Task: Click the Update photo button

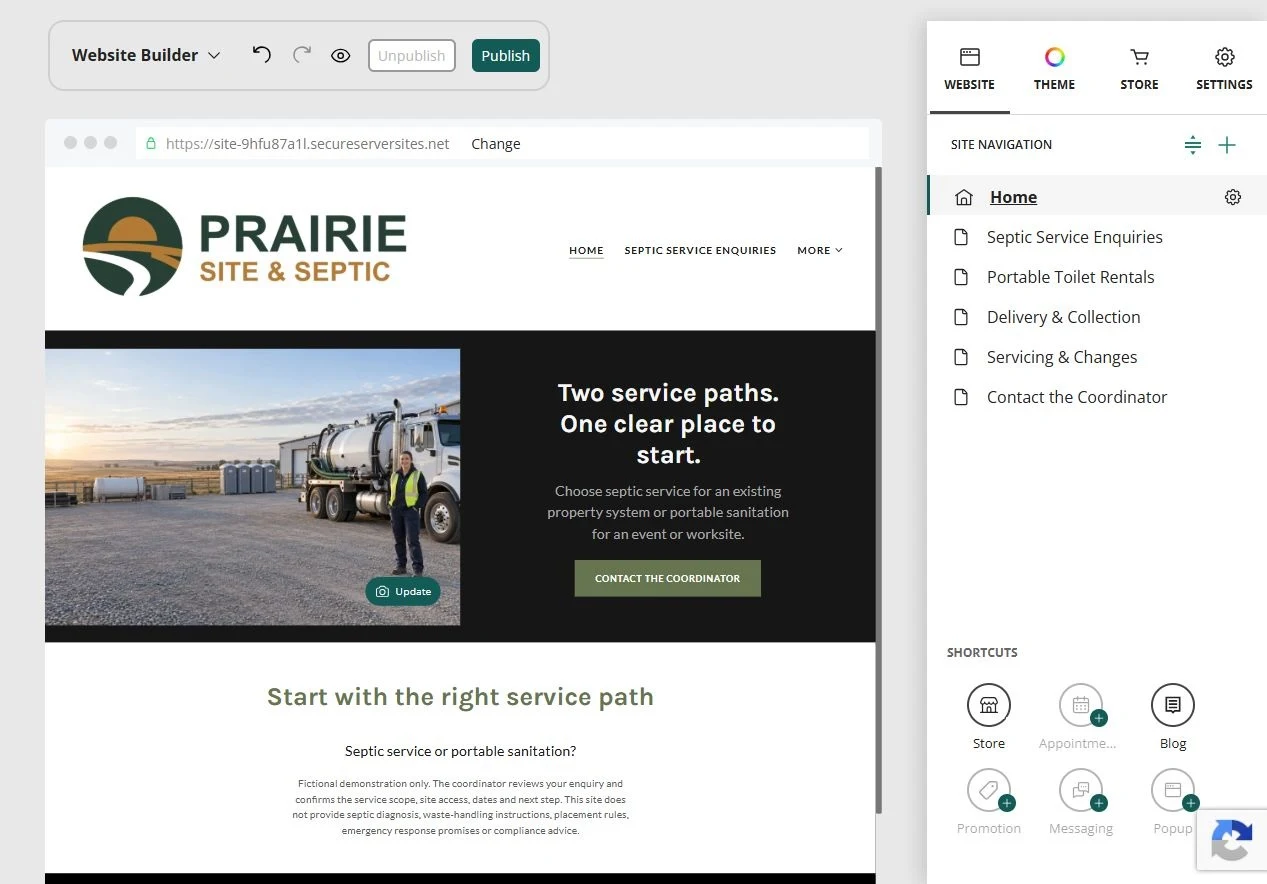Action: (x=403, y=591)
